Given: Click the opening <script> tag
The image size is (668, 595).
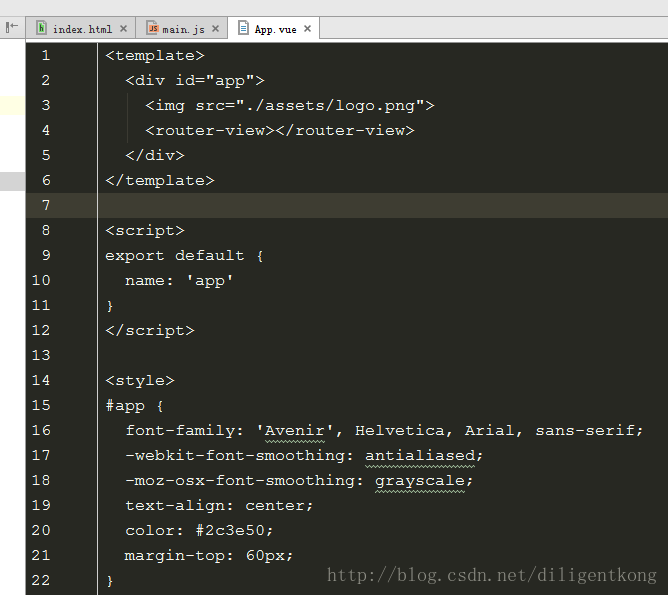Looking at the screenshot, I should pos(145,230).
